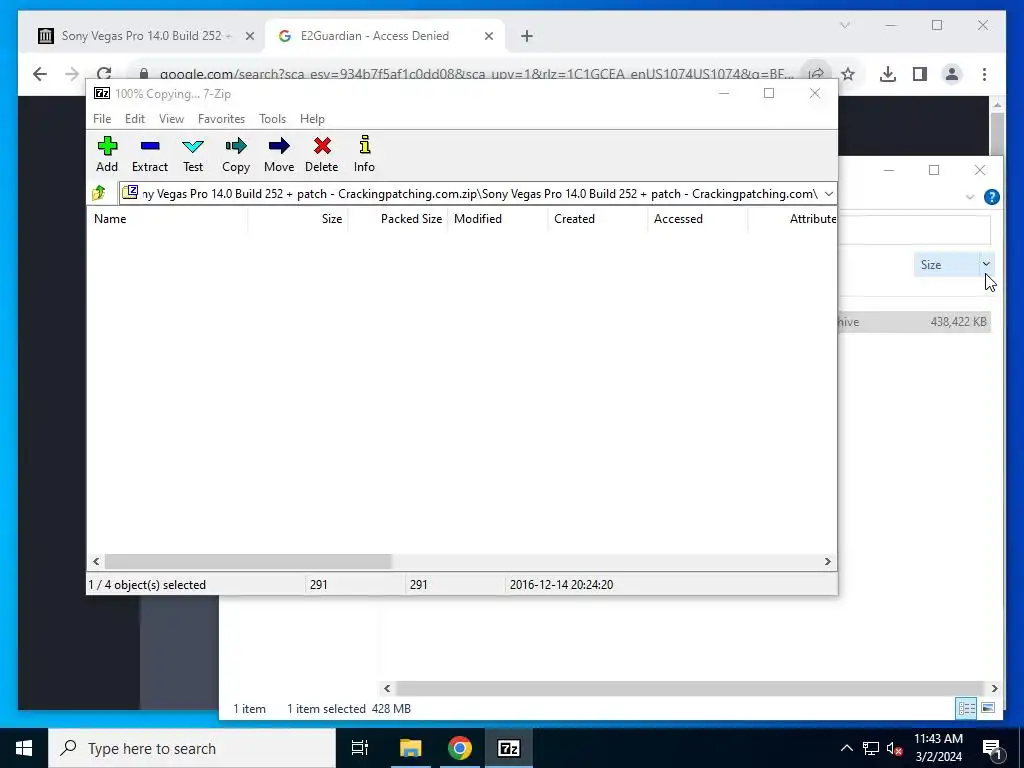1024x768 pixels.
Task: Open the Tools menu in 7-Zip
Action: pyautogui.click(x=272, y=119)
